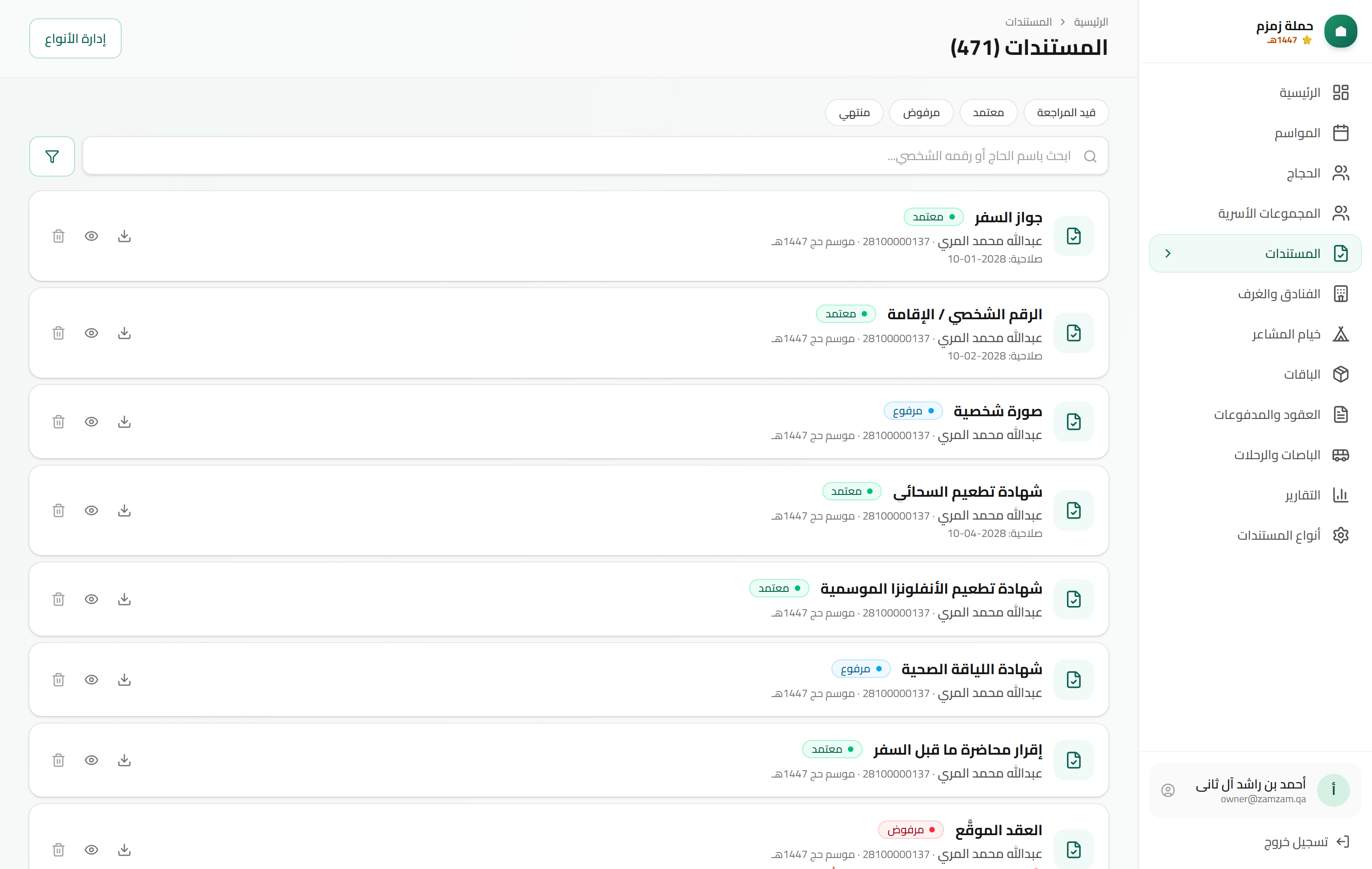Click the مرفوض badge on العقد الموقّع
This screenshot has height=869, width=1372.
click(x=911, y=830)
